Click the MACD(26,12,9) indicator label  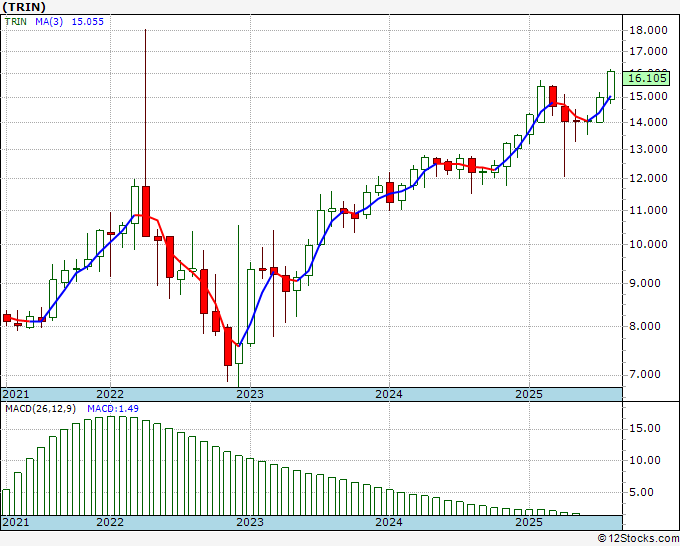pyautogui.click(x=40, y=409)
